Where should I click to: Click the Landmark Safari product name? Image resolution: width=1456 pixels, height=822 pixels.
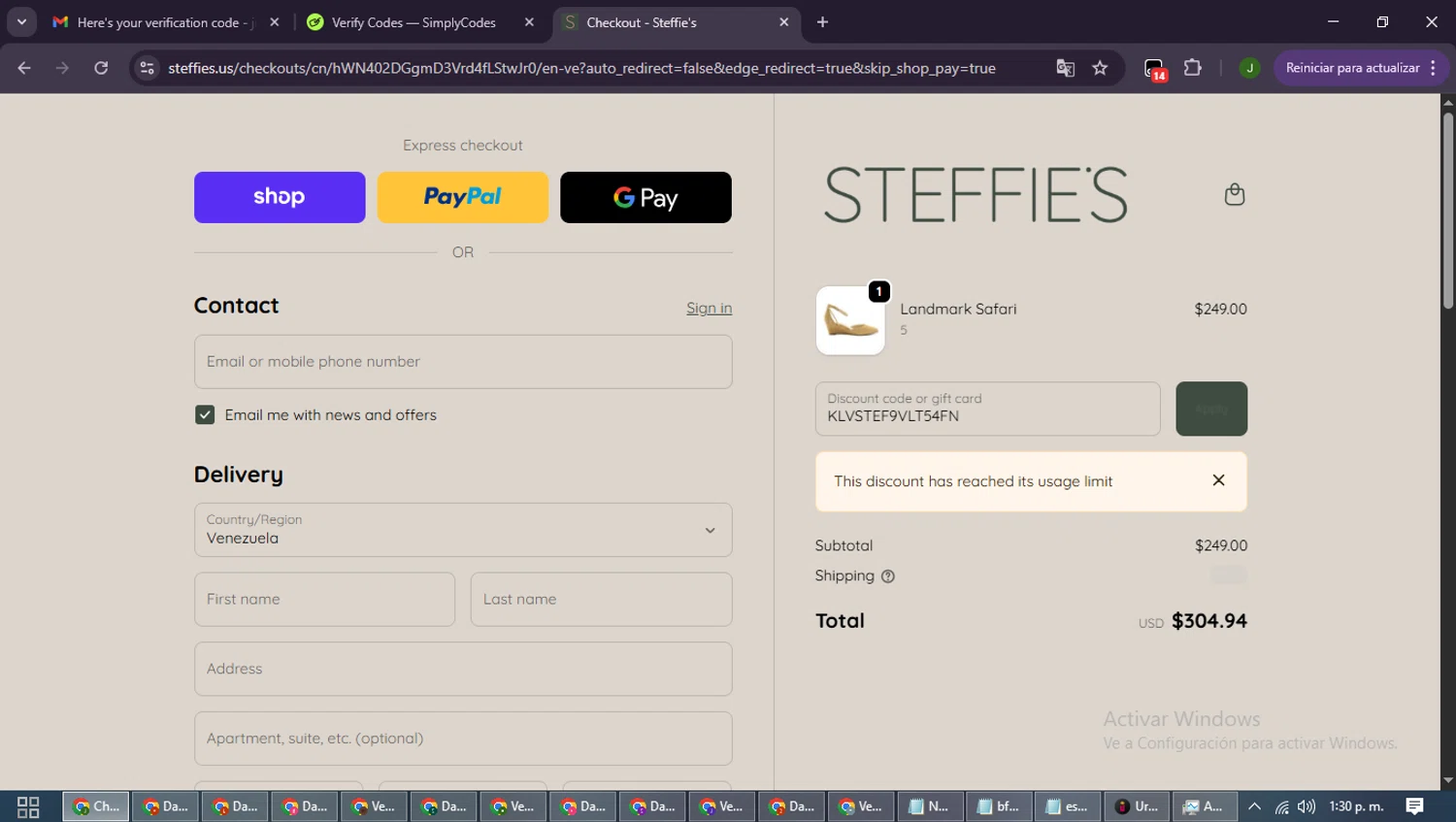point(958,309)
